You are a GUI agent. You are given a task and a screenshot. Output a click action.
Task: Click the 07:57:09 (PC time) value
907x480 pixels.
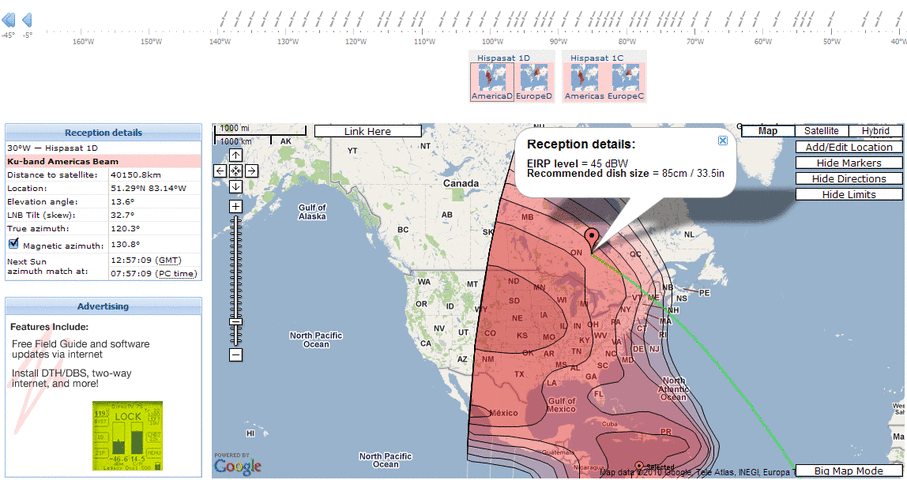click(x=154, y=273)
